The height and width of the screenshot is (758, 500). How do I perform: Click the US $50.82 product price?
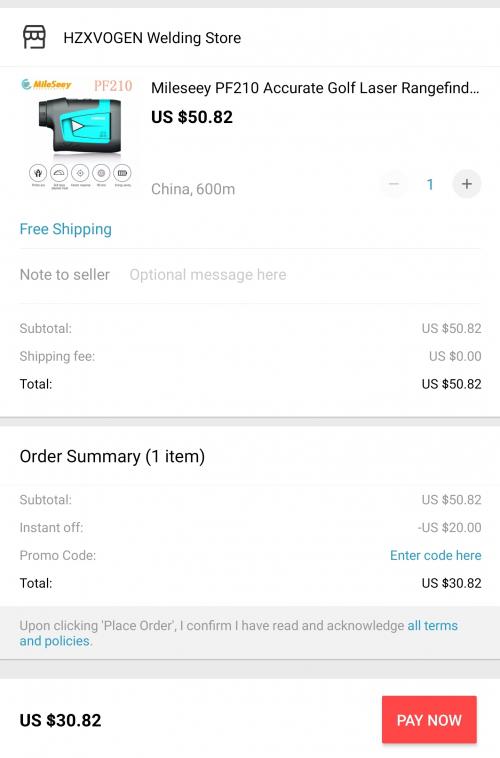coord(192,117)
